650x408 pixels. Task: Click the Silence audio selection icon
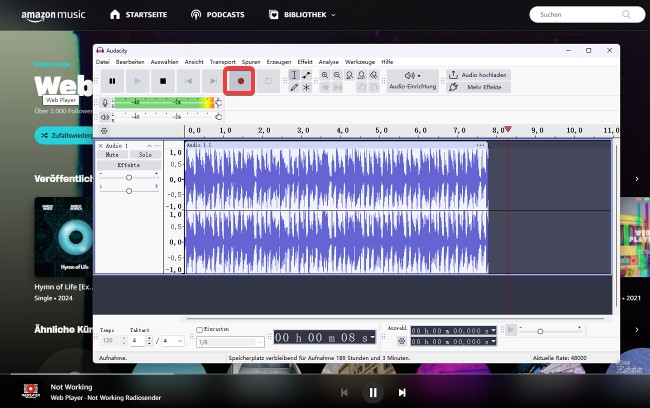[x=337, y=87]
